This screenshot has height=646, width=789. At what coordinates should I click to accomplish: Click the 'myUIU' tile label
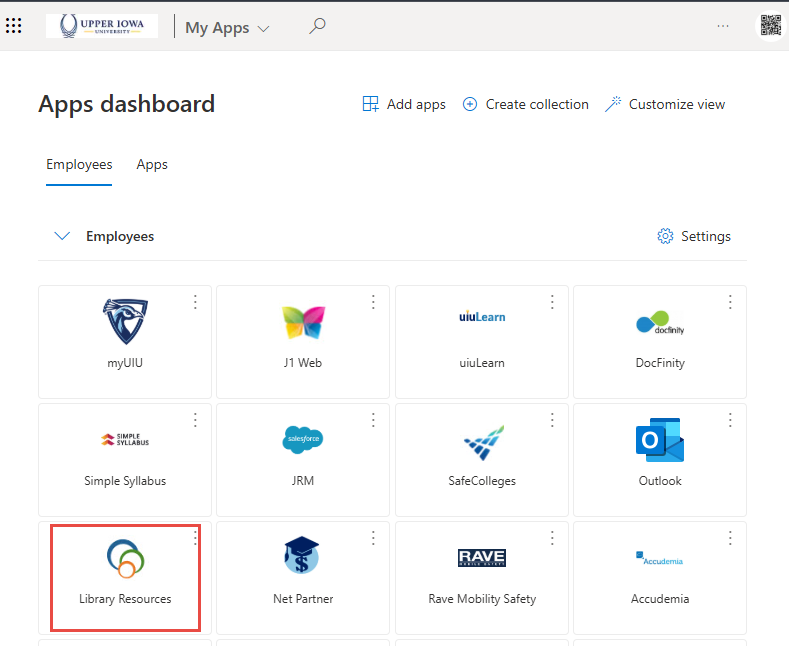pos(125,363)
